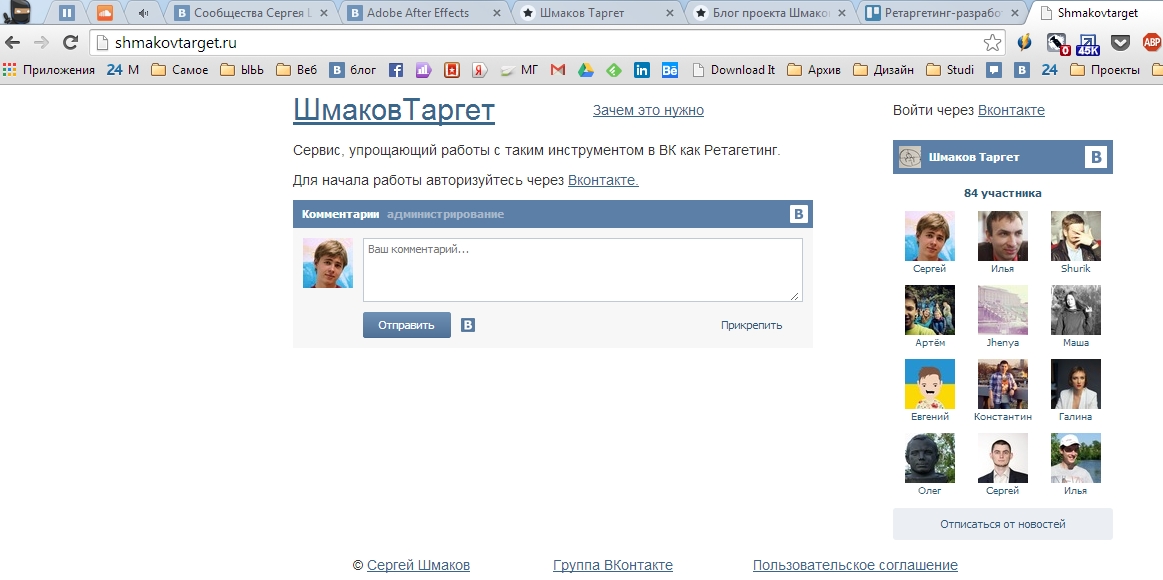Open the Facebook bookmark

[396, 70]
